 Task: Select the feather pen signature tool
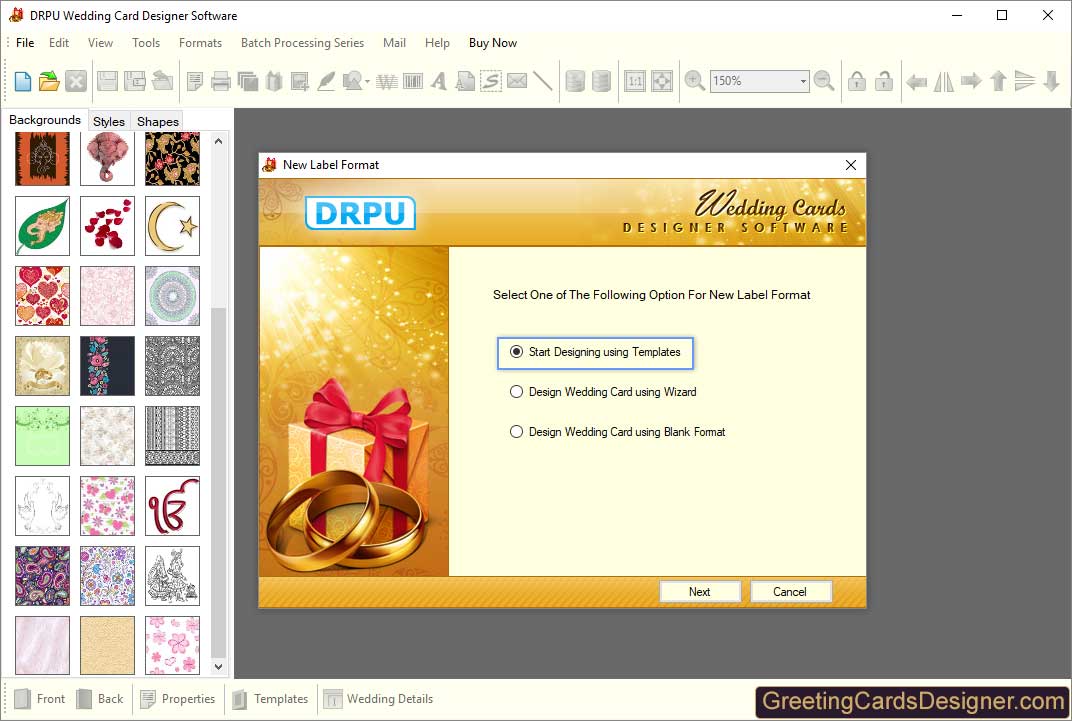click(326, 81)
